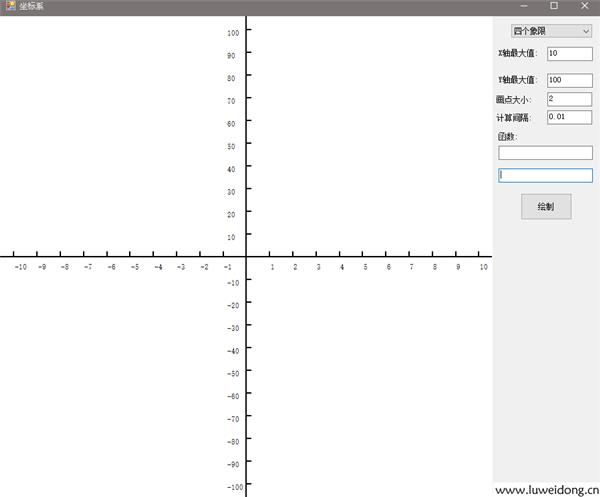The width and height of the screenshot is (600, 497).
Task: Select the 画点大小 point size field
Action: point(569,99)
